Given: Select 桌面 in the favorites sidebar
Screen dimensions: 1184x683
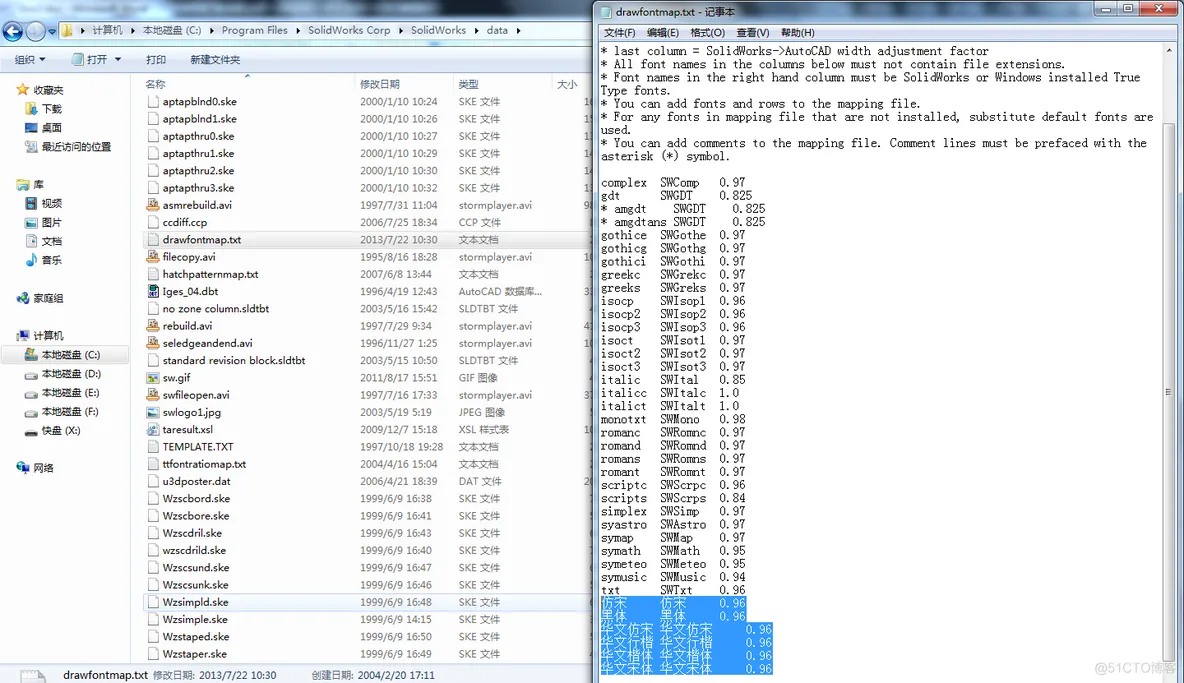Looking at the screenshot, I should point(51,128).
